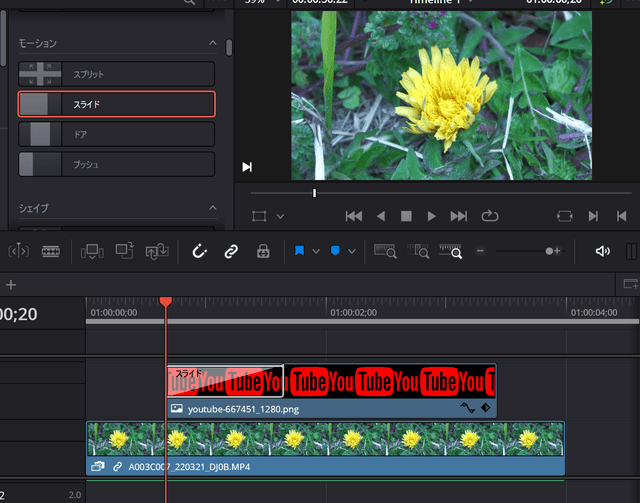Click the viewer preview image
The image size is (640, 503).
coord(441,95)
